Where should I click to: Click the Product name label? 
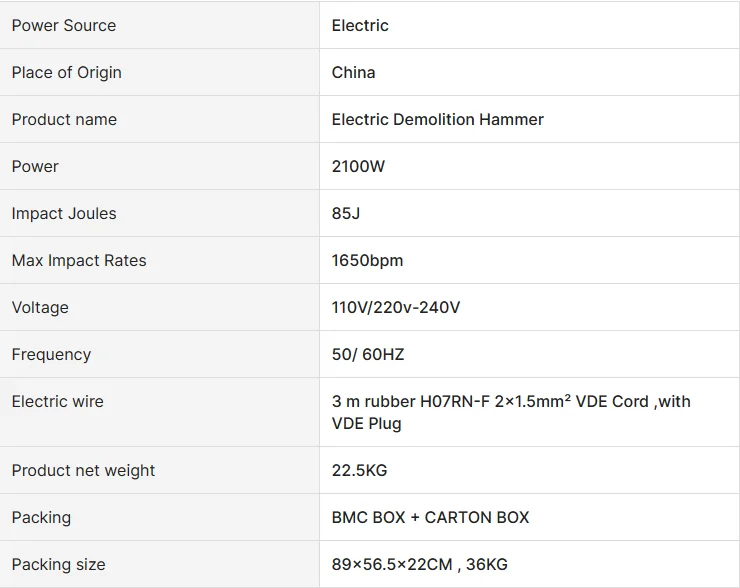coord(64,119)
